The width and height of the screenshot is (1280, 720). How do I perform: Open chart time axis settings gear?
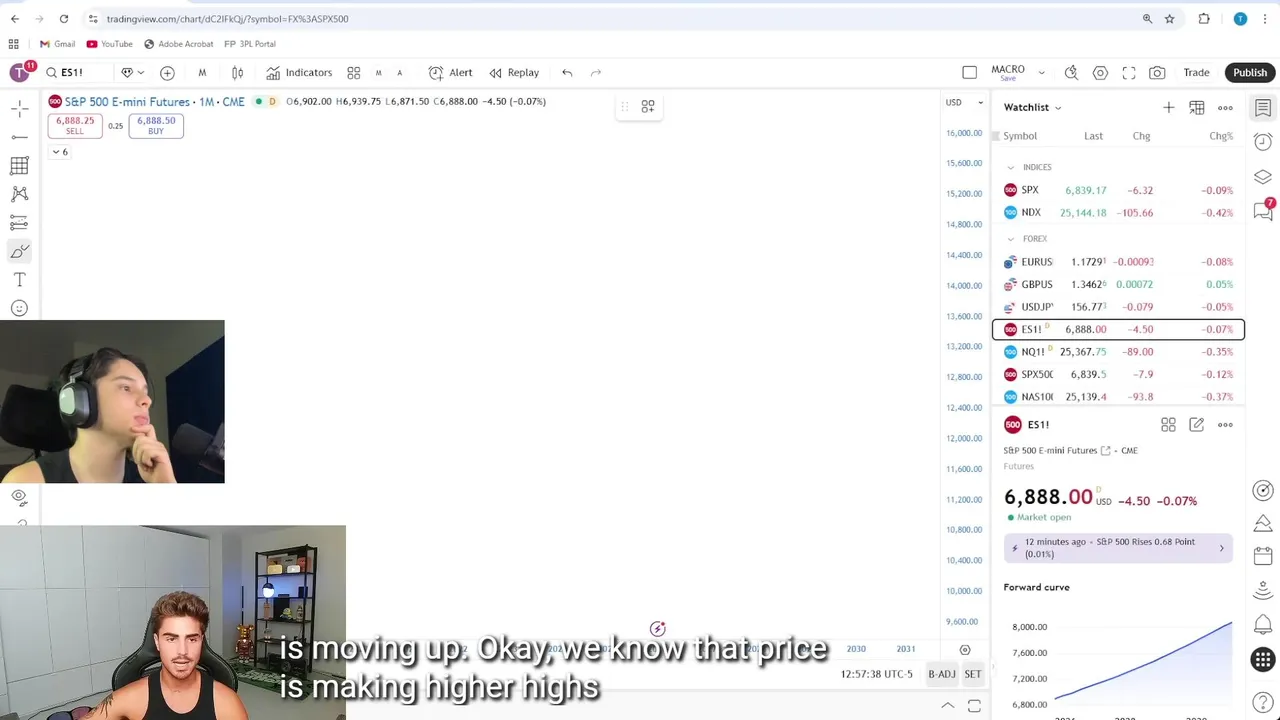point(965,649)
